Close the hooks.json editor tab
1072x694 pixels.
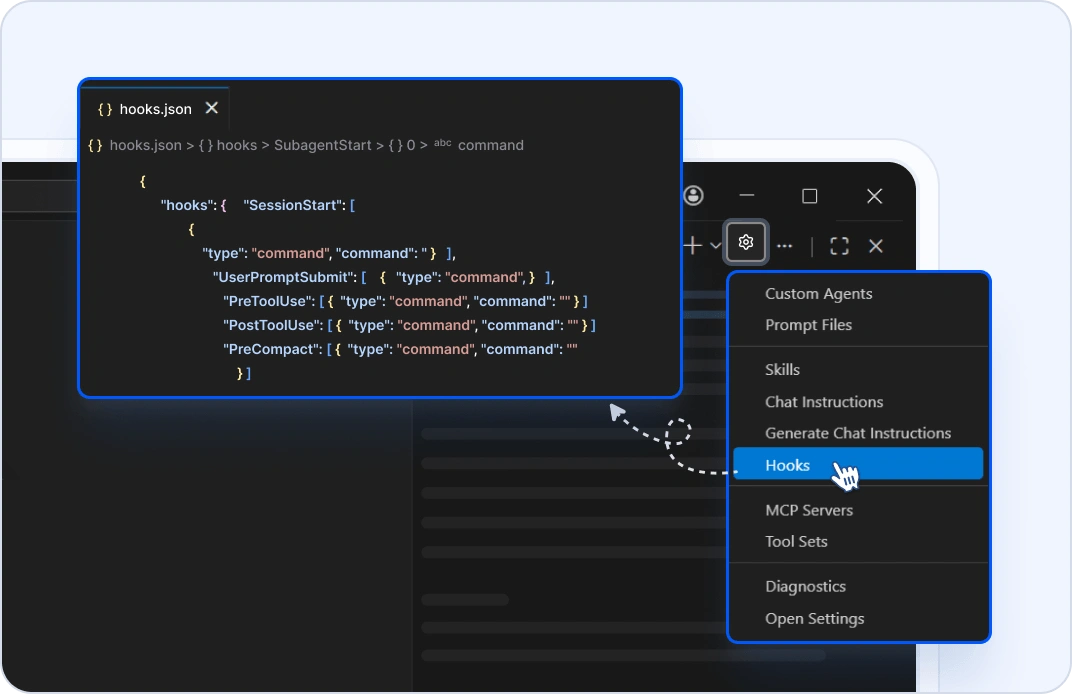211,108
